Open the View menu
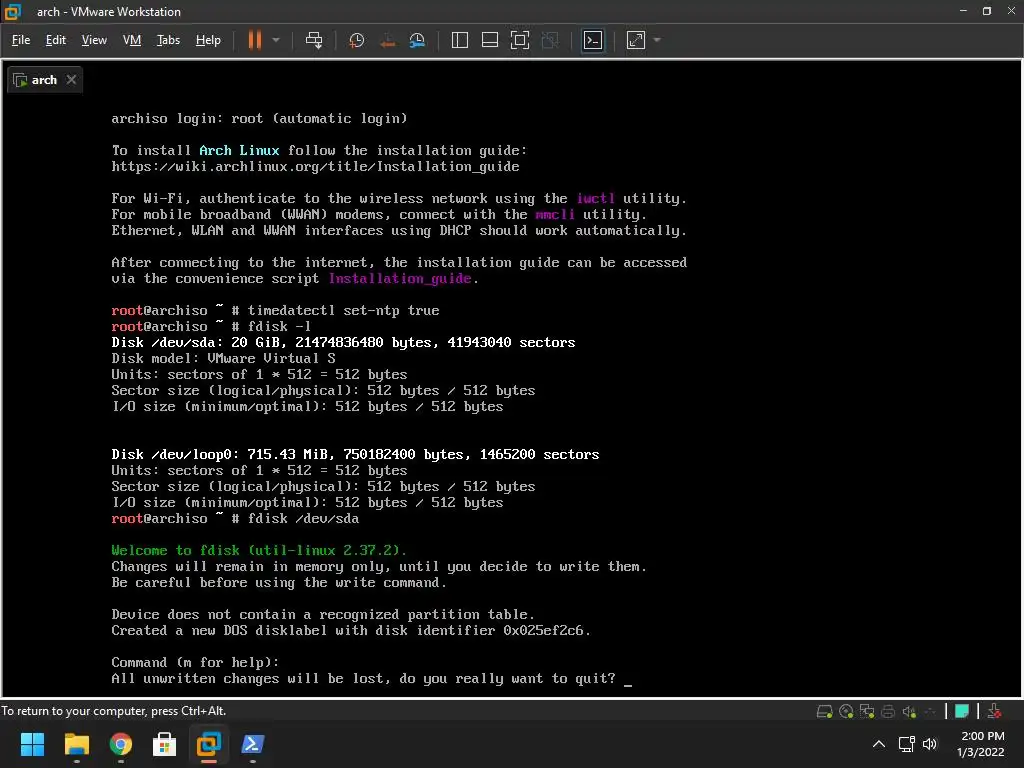The height and width of the screenshot is (768, 1024). pyautogui.click(x=94, y=40)
